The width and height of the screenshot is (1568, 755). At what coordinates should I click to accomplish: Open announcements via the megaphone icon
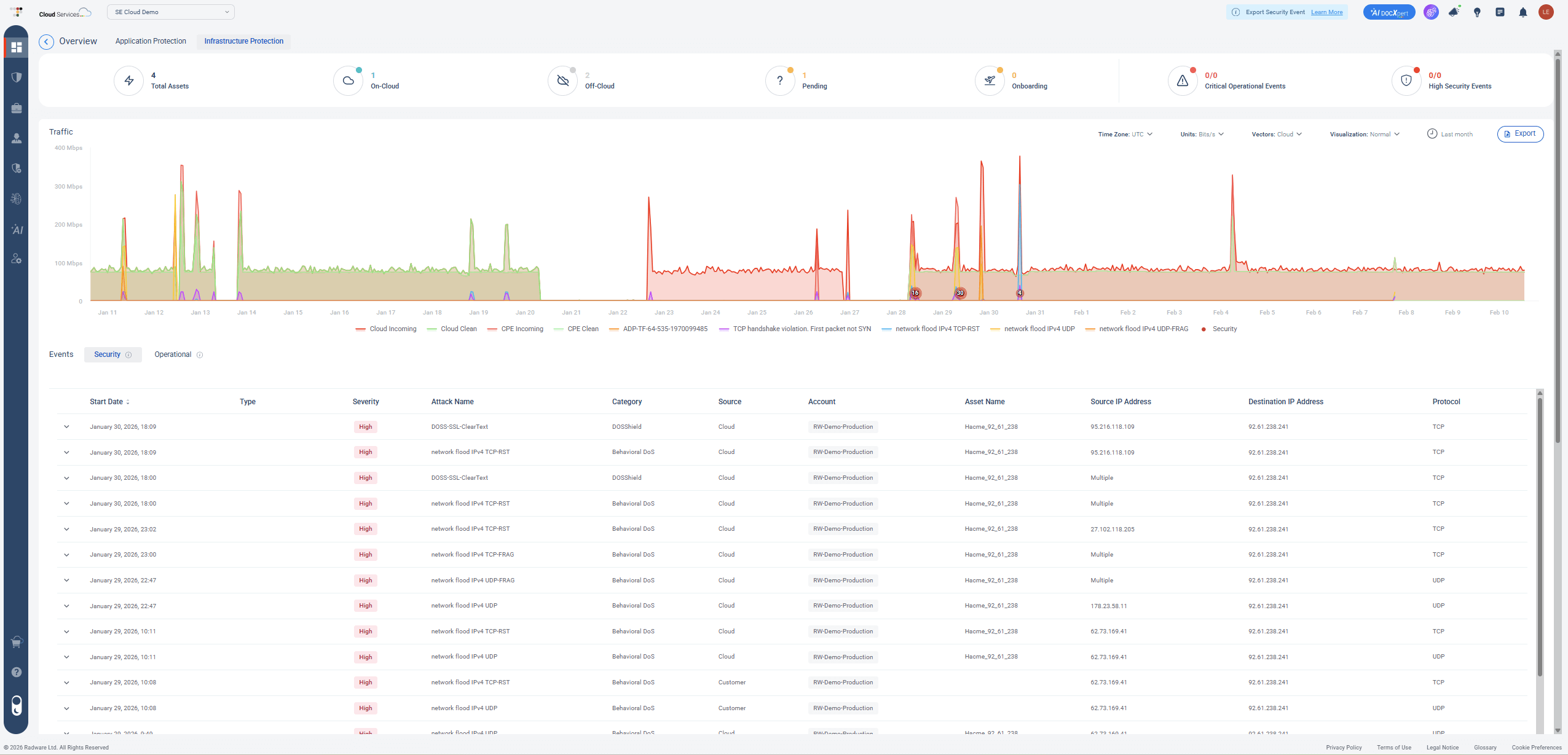[x=1454, y=12]
